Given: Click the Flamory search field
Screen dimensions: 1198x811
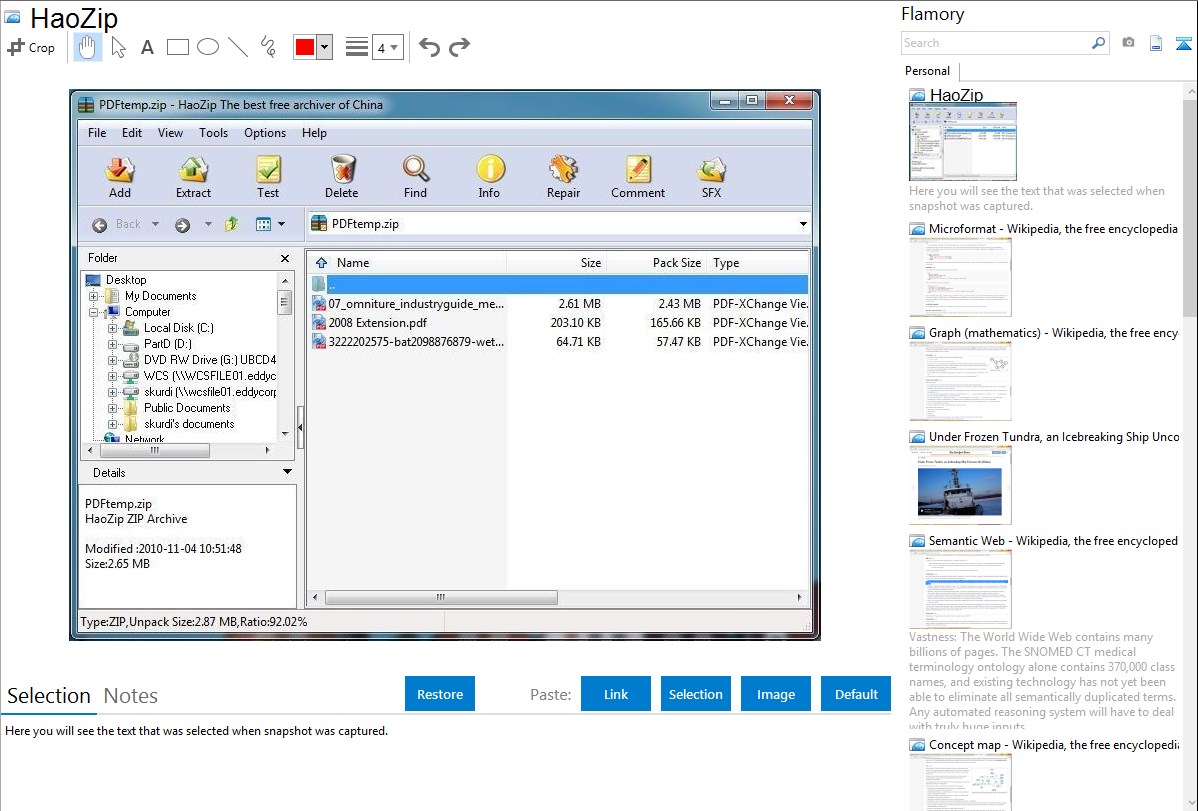Looking at the screenshot, I should click(x=996, y=44).
